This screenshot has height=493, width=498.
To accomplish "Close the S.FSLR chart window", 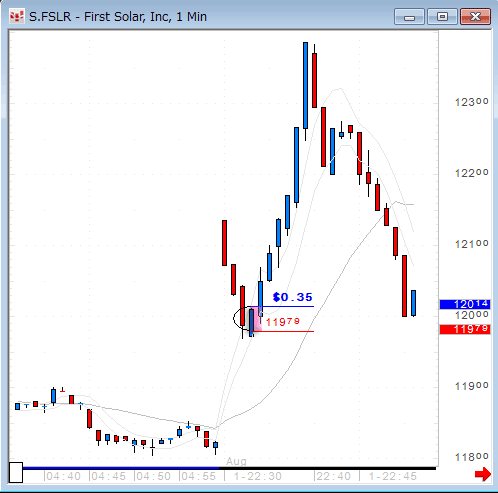I will (x=475, y=17).
